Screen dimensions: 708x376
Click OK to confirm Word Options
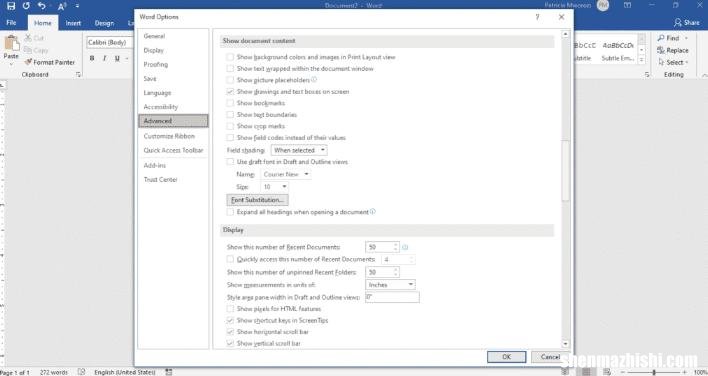pos(507,357)
